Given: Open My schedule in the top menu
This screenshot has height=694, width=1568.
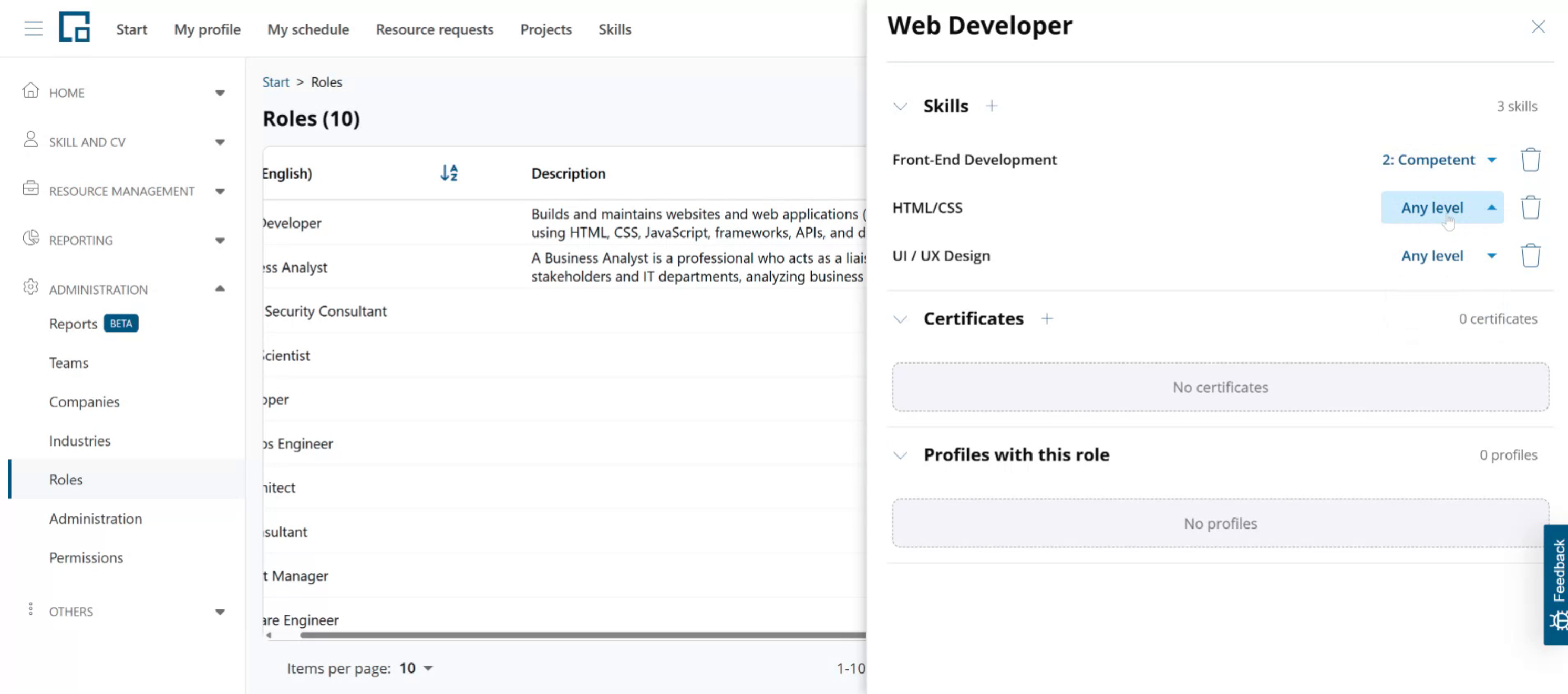Looking at the screenshot, I should tap(308, 29).
